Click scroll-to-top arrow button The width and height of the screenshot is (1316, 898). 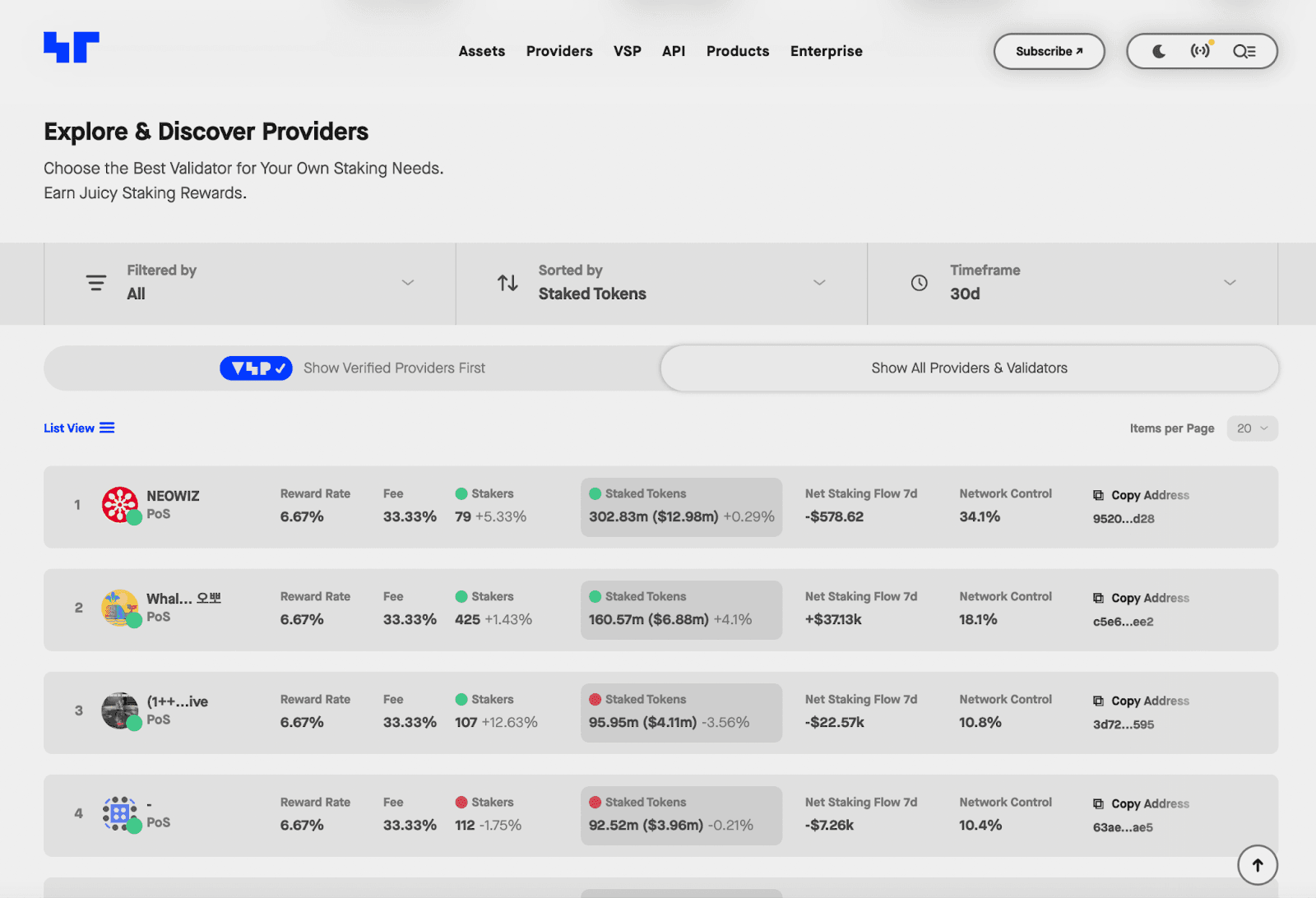[x=1258, y=865]
